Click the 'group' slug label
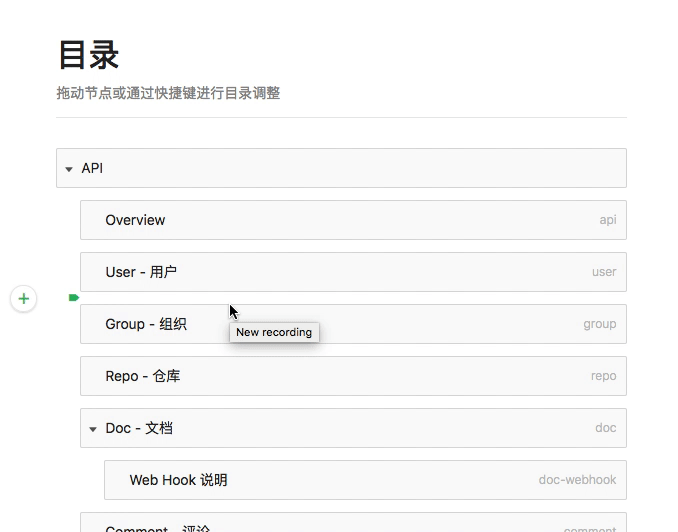The width and height of the screenshot is (678, 532). click(x=600, y=324)
